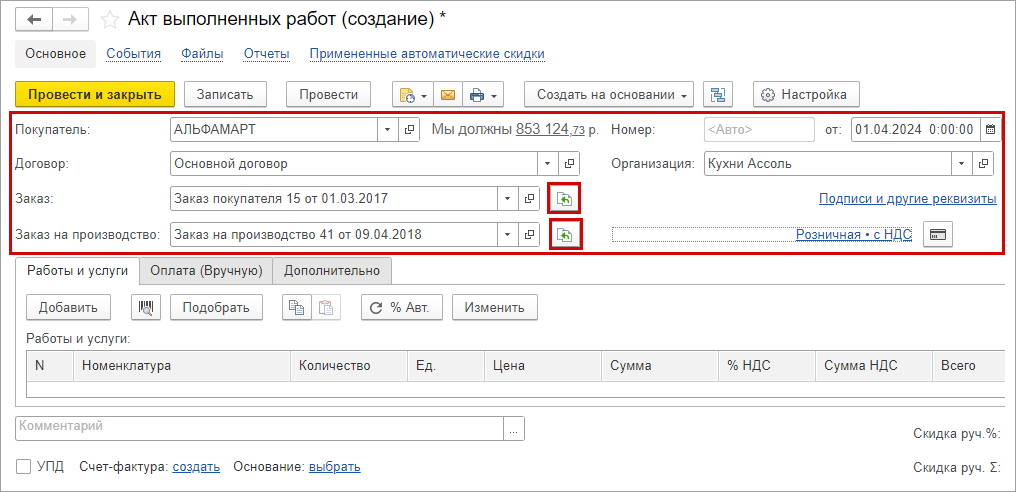
Task: Click the Основание выбрать link
Action: click(x=334, y=467)
